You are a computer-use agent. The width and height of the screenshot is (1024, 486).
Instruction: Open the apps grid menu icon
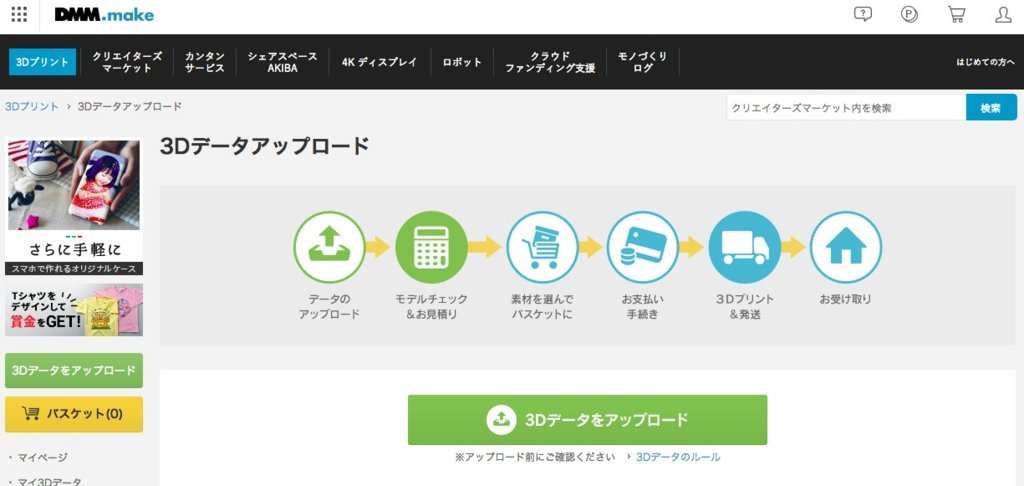point(20,14)
